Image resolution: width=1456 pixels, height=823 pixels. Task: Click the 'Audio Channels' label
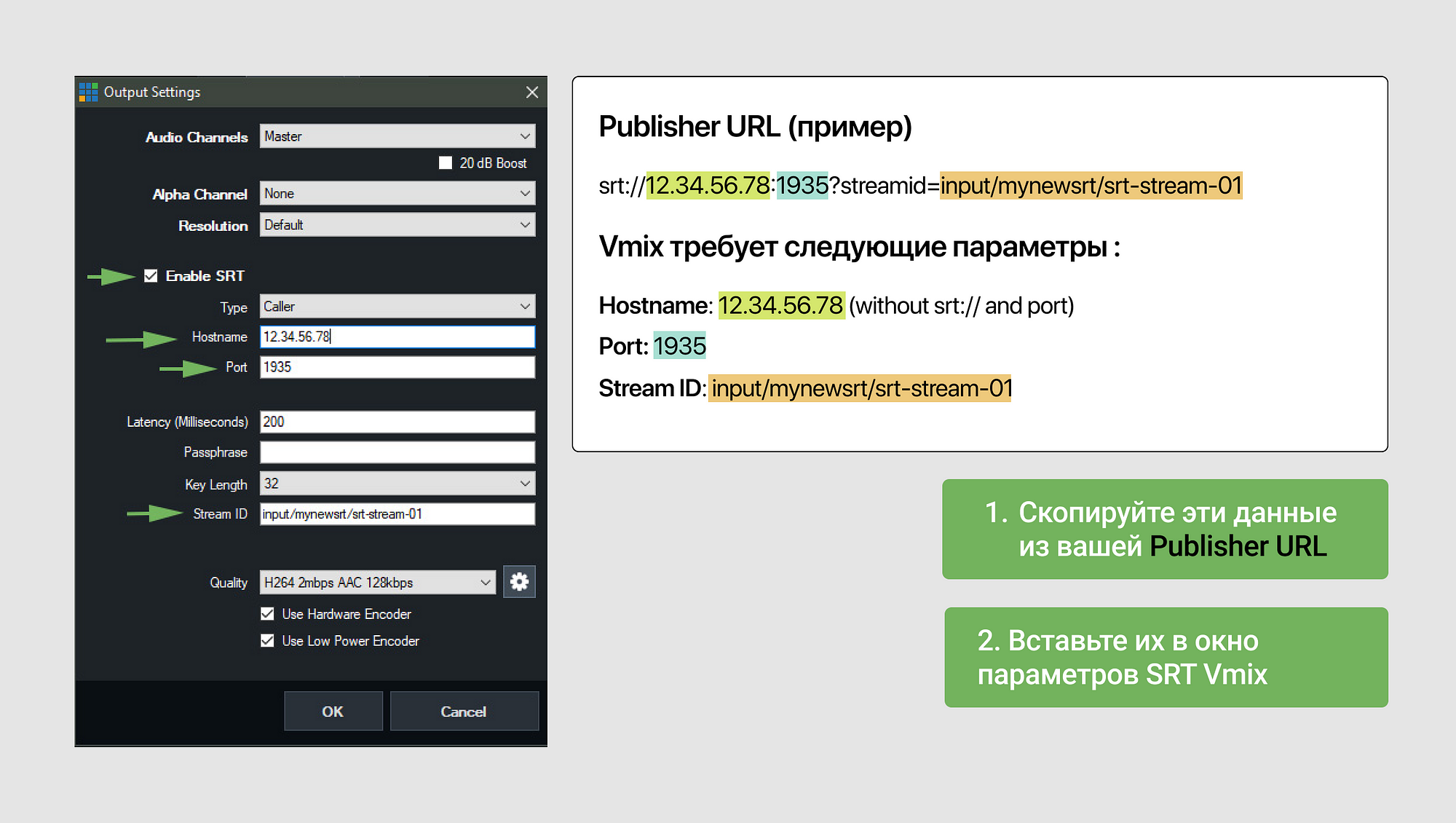pyautogui.click(x=197, y=137)
